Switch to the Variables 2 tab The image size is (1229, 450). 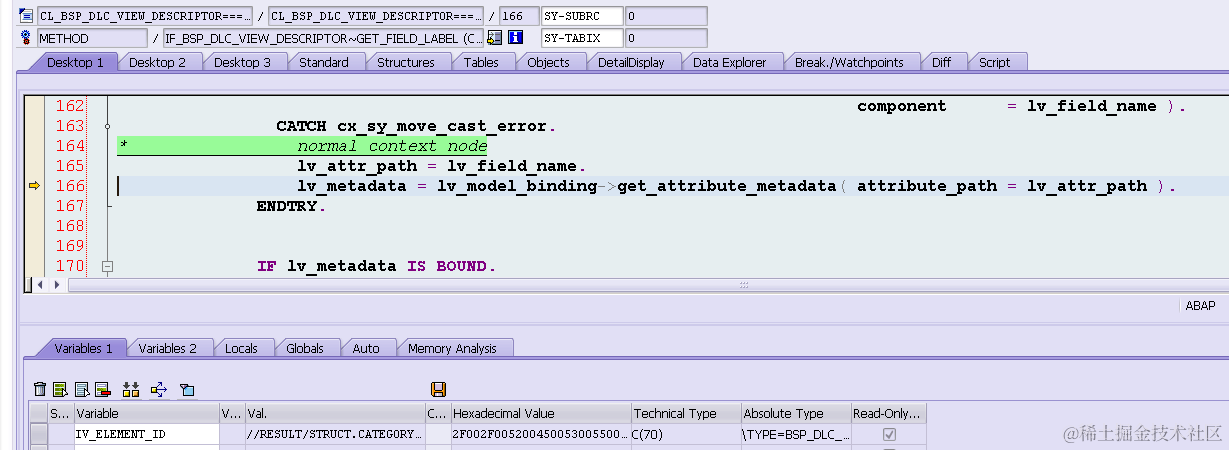[167, 348]
